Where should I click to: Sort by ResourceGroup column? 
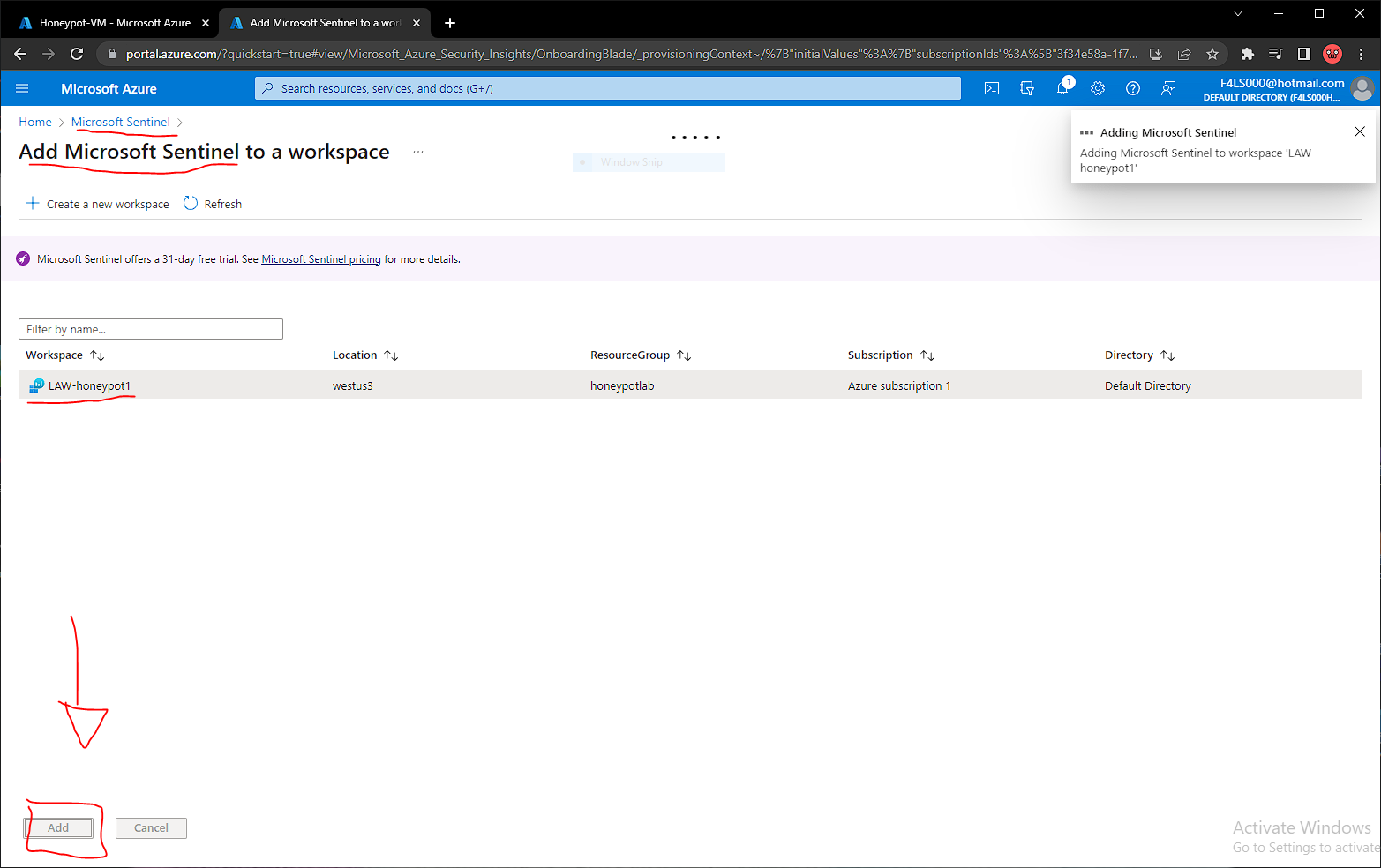point(641,355)
